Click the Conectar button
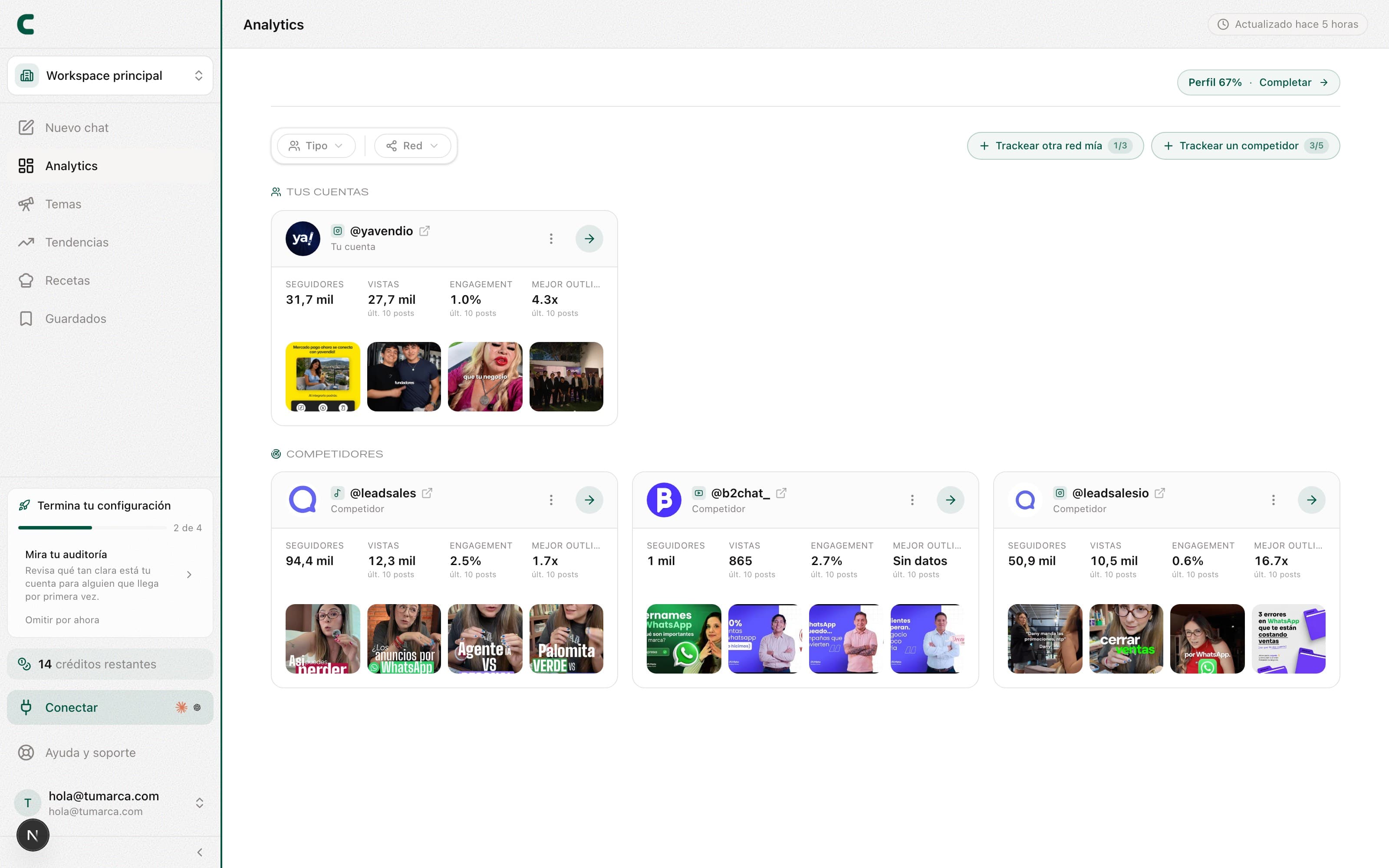Image resolution: width=1389 pixels, height=868 pixels. point(110,707)
